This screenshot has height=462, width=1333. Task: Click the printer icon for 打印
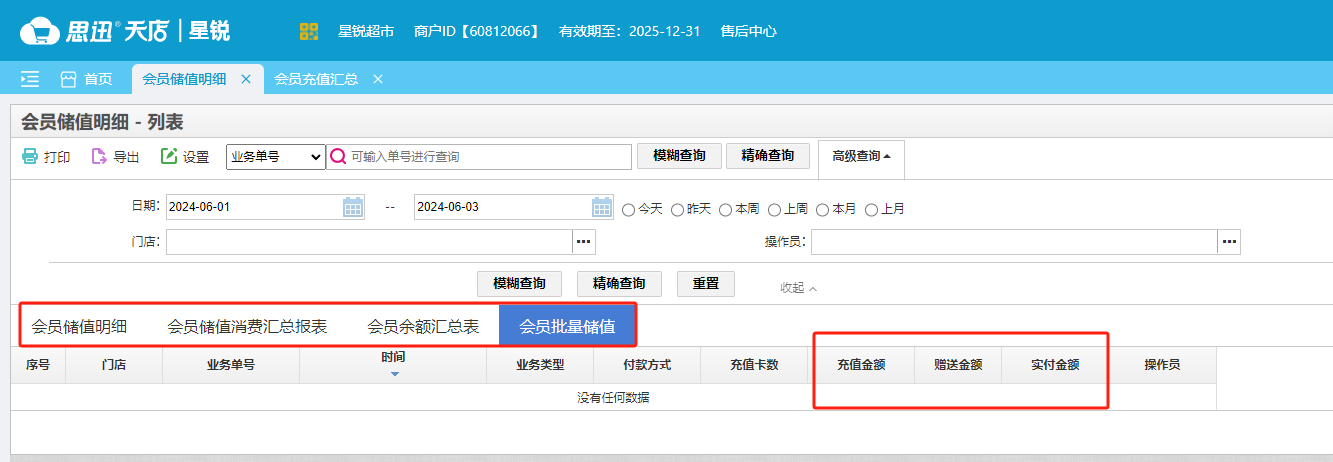30,157
